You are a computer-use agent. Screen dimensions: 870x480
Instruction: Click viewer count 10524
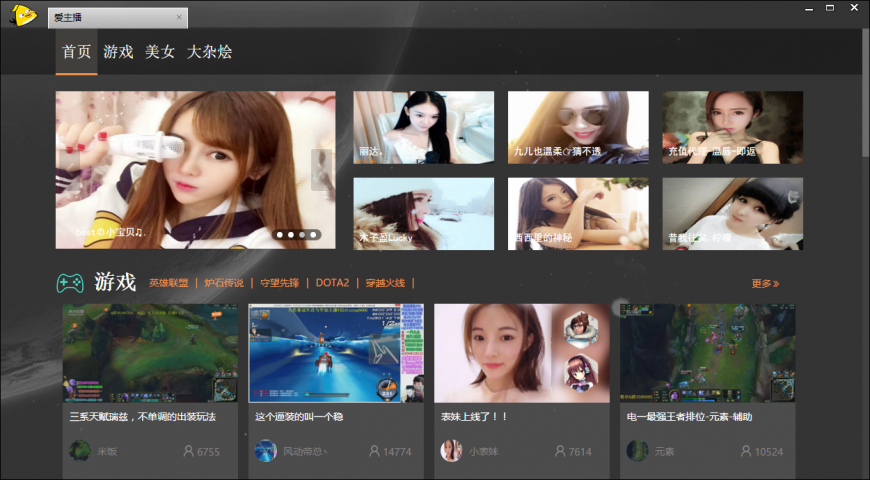coord(768,452)
